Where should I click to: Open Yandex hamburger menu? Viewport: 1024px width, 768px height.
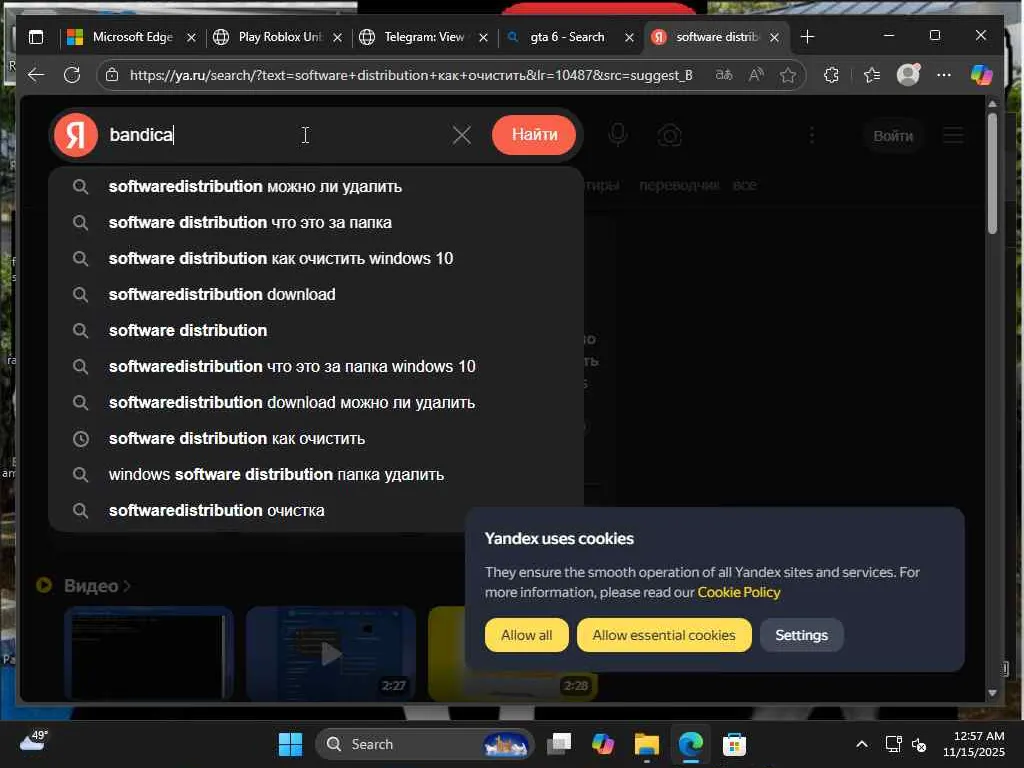point(953,135)
